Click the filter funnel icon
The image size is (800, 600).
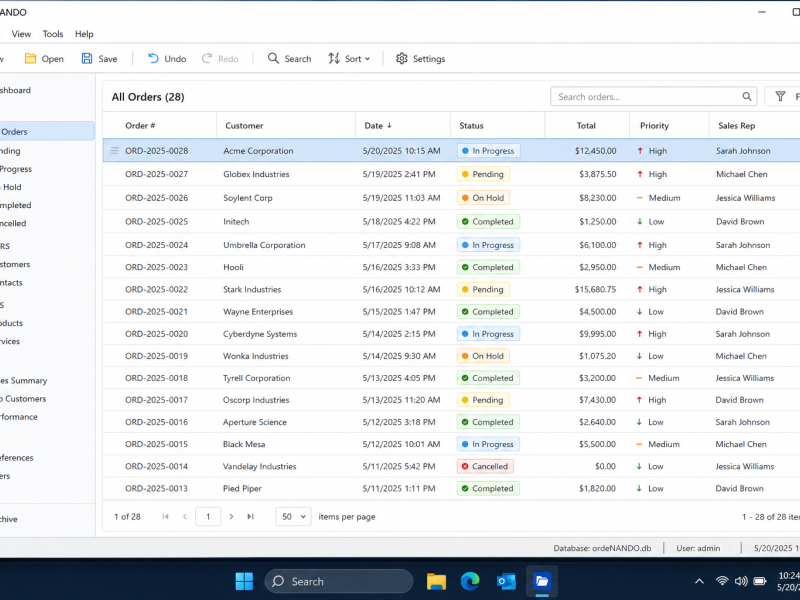point(780,96)
